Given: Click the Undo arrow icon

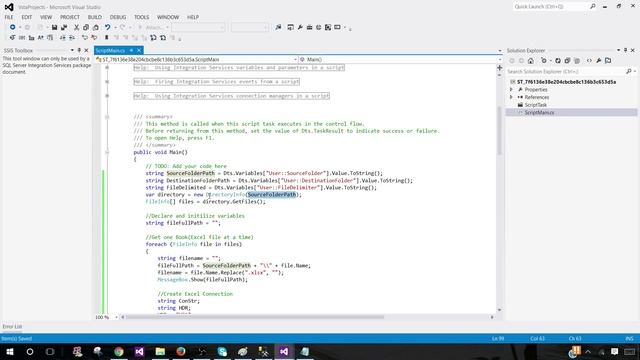Looking at the screenshot, I should (107, 27).
